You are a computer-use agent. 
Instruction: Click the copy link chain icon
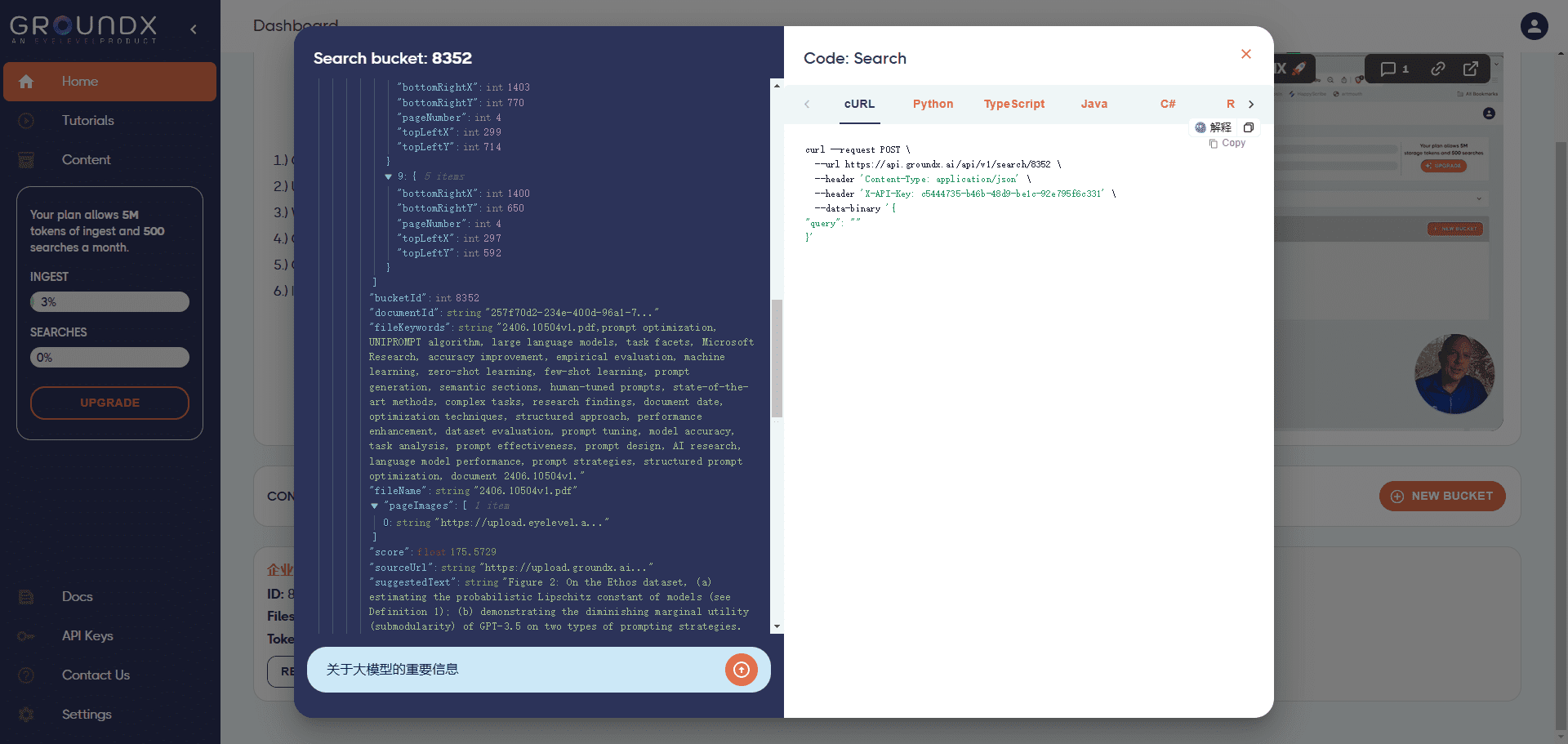(1438, 69)
